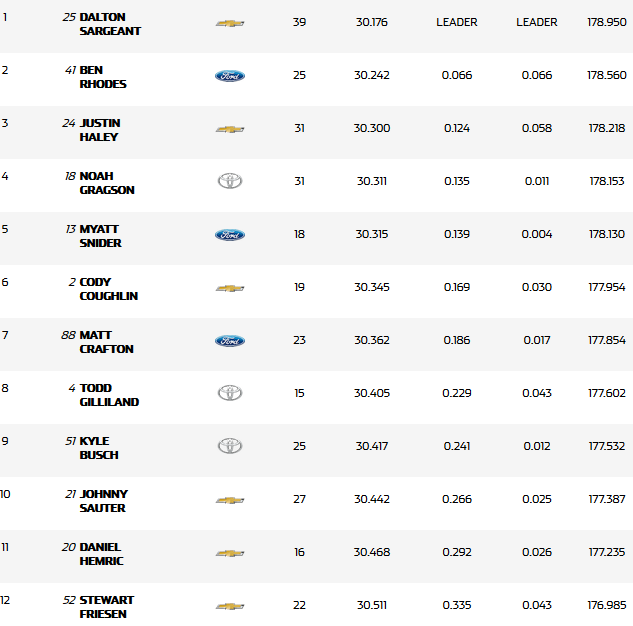Screen dimensions: 633x626
Task: Click Chevrolet logo beside Justin Haley
Action: coord(230,129)
